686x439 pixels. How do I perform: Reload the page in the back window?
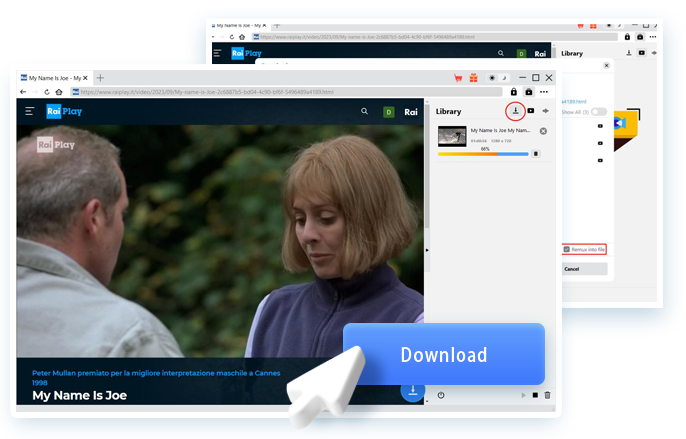click(231, 37)
